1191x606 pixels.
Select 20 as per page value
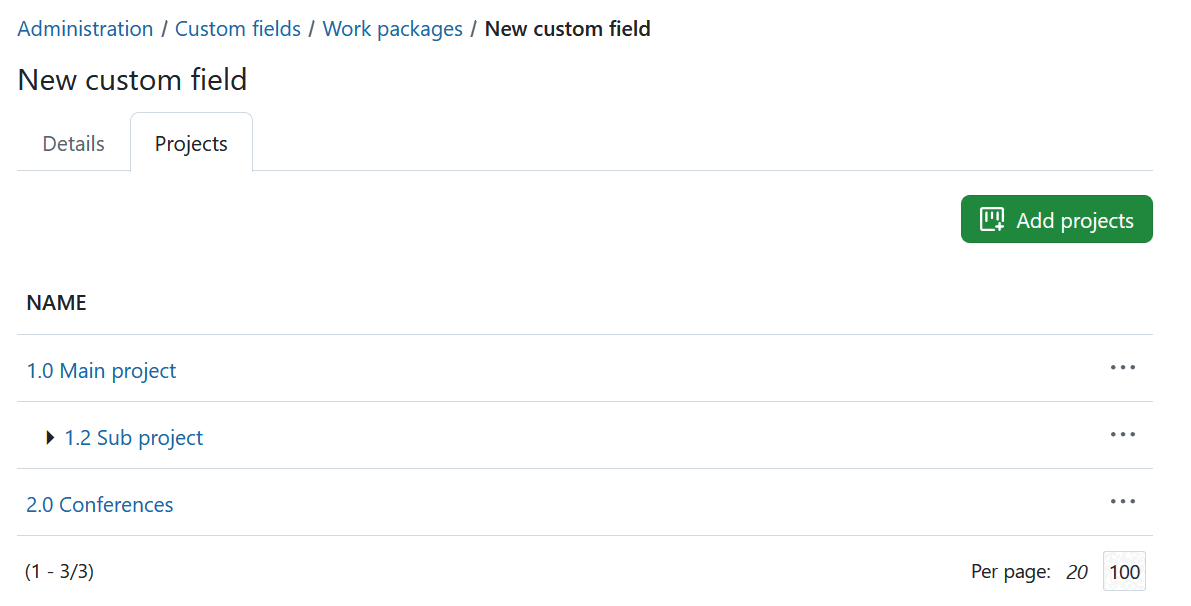point(1077,571)
